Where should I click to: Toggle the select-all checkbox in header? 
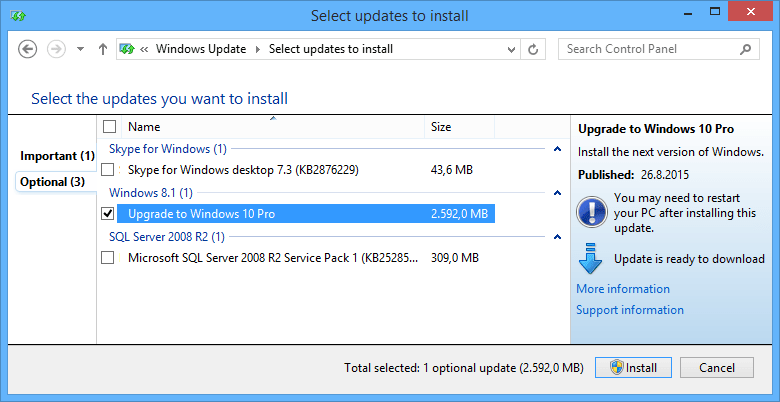click(109, 127)
